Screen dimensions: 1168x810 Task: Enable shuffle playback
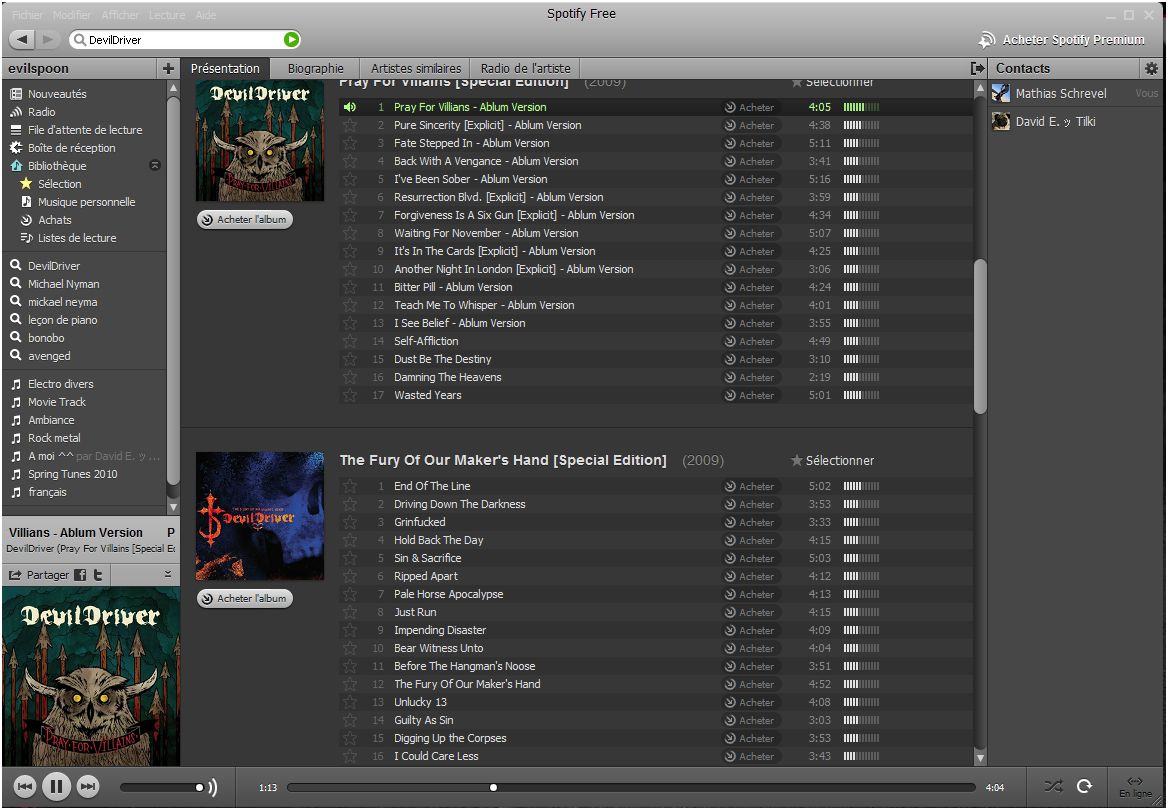click(1053, 787)
